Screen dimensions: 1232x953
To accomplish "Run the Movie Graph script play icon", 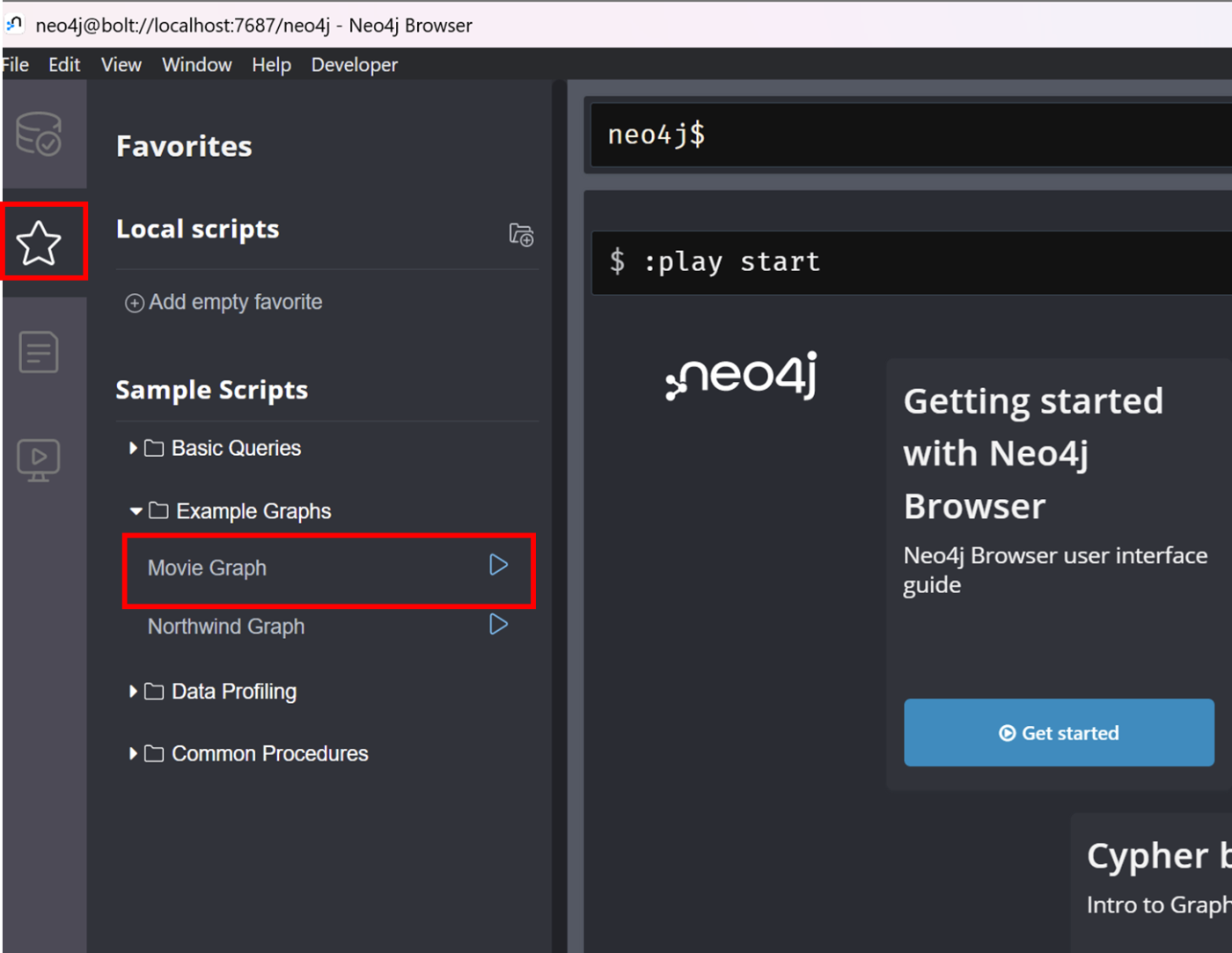I will coord(498,565).
